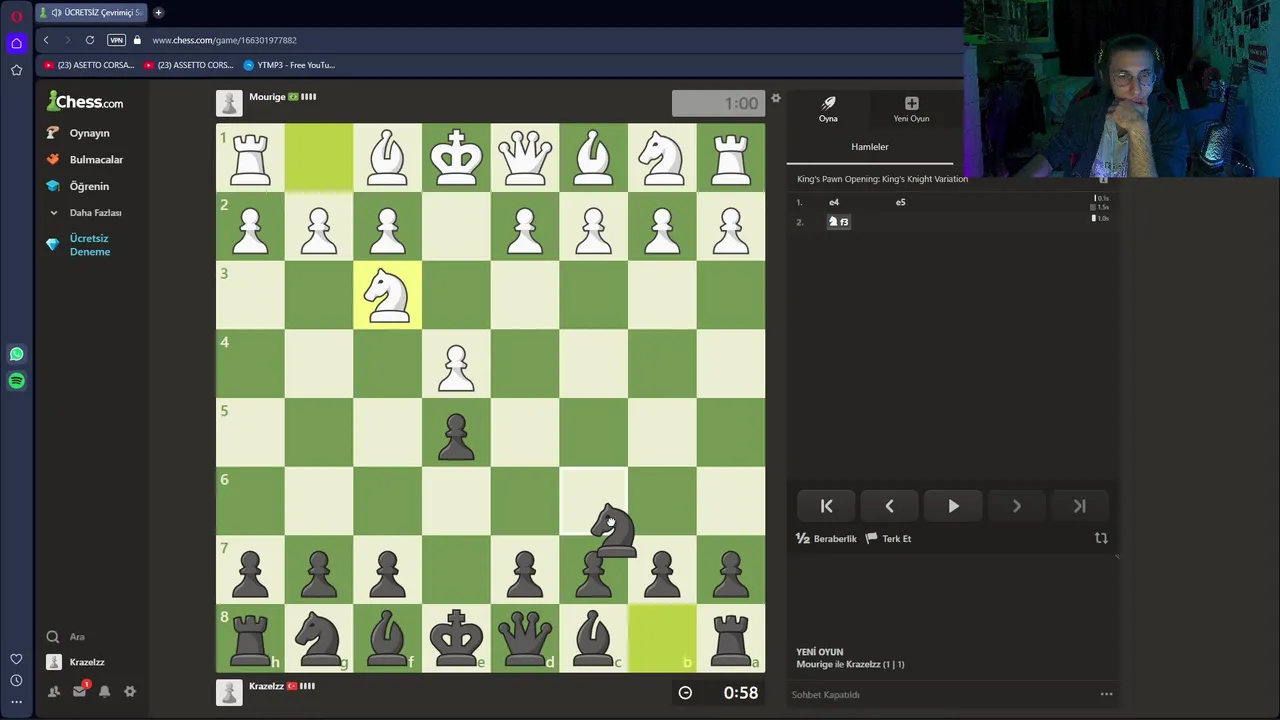The image size is (1280, 720).
Task: Open messages envelope with notification badge
Action: click(x=80, y=690)
